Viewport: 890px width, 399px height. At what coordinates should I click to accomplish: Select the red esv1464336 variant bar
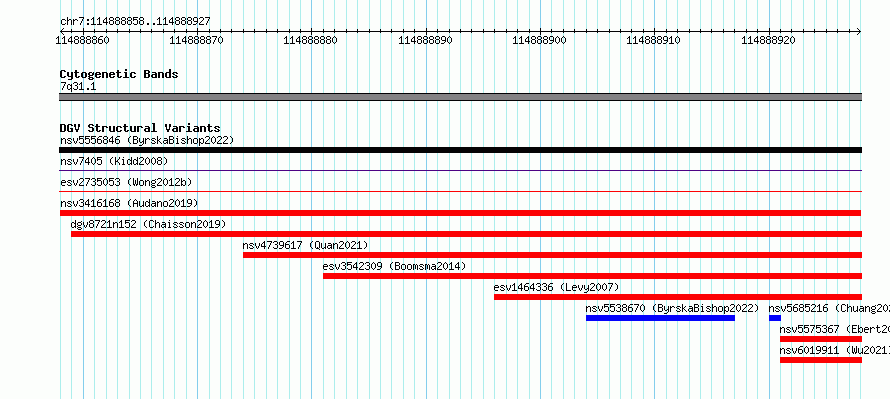coord(678,297)
